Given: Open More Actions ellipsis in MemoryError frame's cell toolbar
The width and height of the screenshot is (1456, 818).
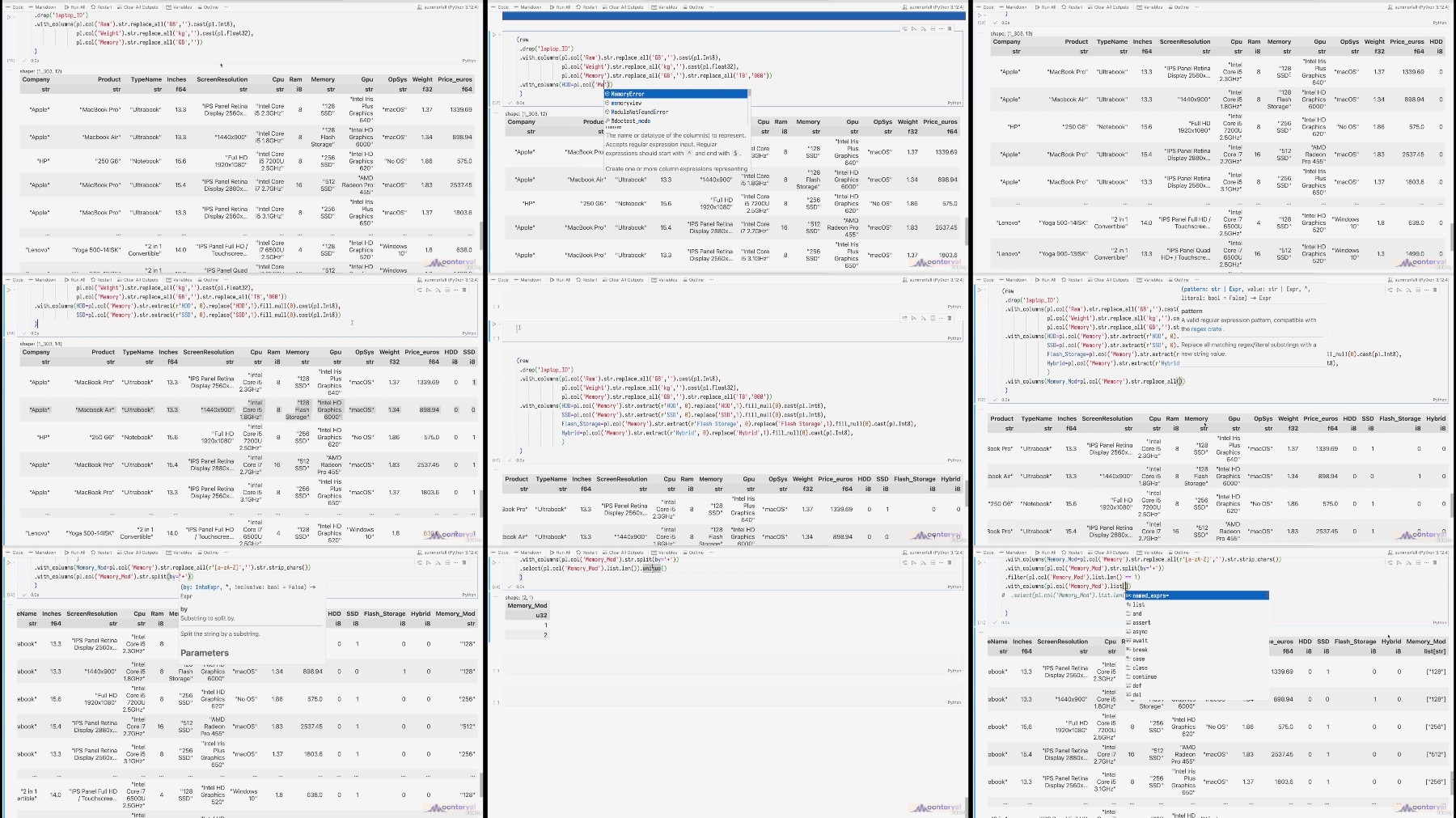Looking at the screenshot, I should [941, 29].
